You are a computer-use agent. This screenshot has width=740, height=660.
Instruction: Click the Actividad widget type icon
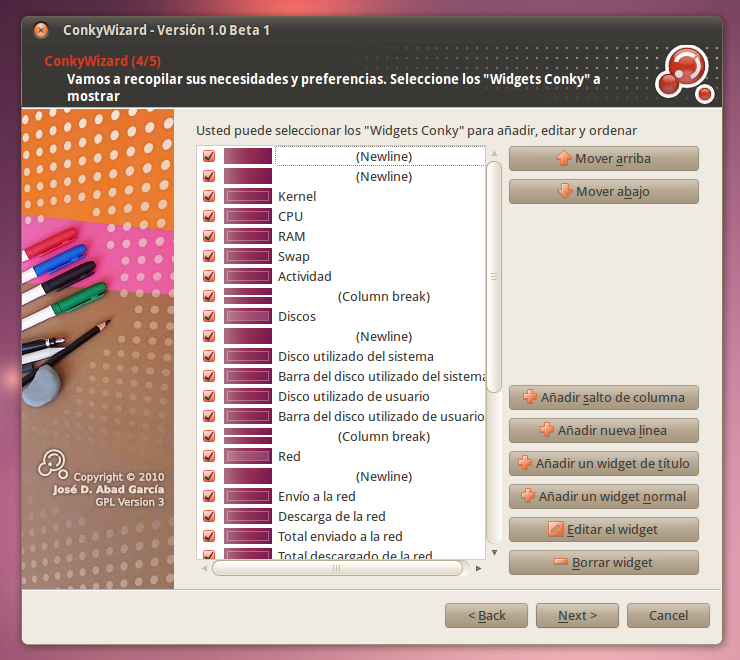(x=248, y=276)
